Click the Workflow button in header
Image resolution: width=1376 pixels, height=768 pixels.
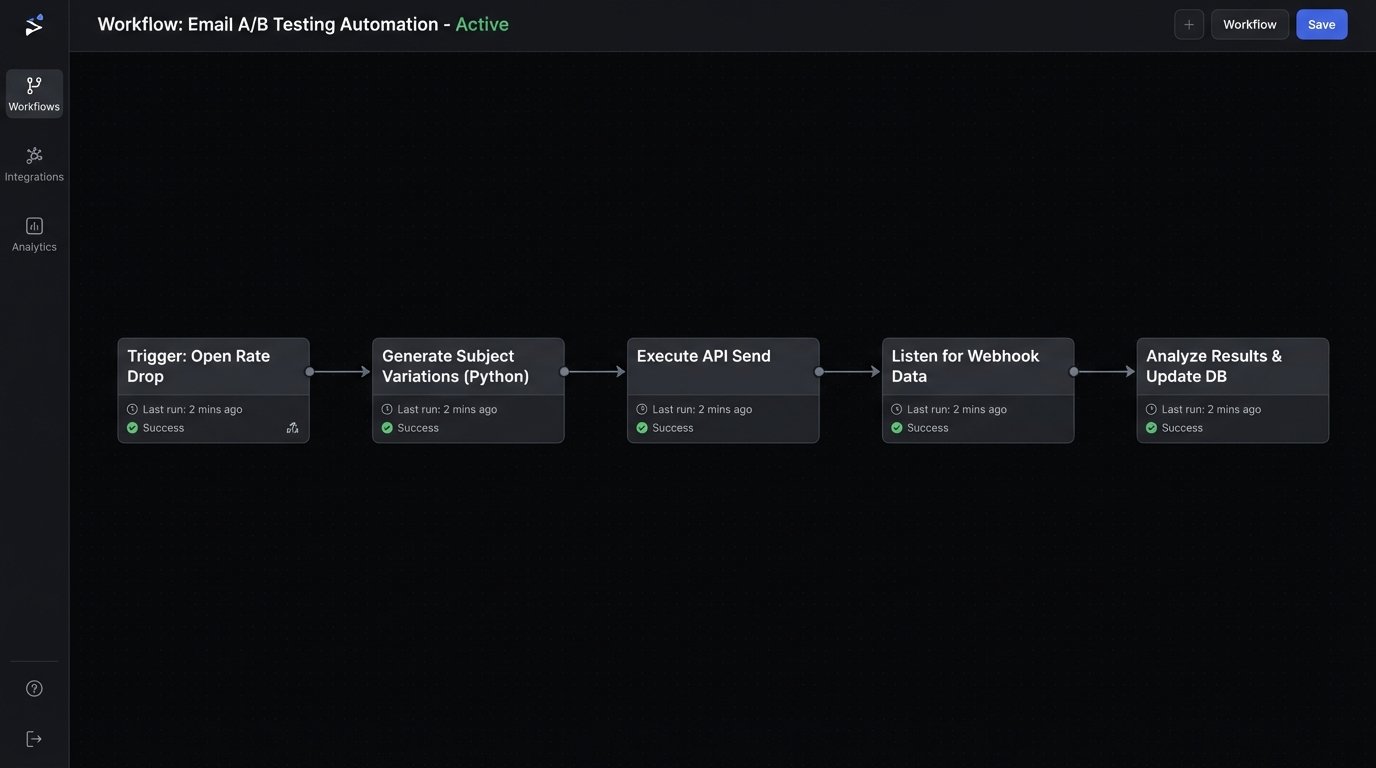(x=1249, y=25)
